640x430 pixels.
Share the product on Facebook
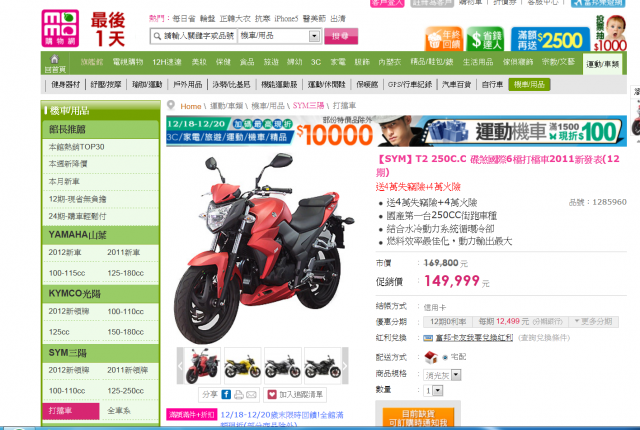click(226, 395)
